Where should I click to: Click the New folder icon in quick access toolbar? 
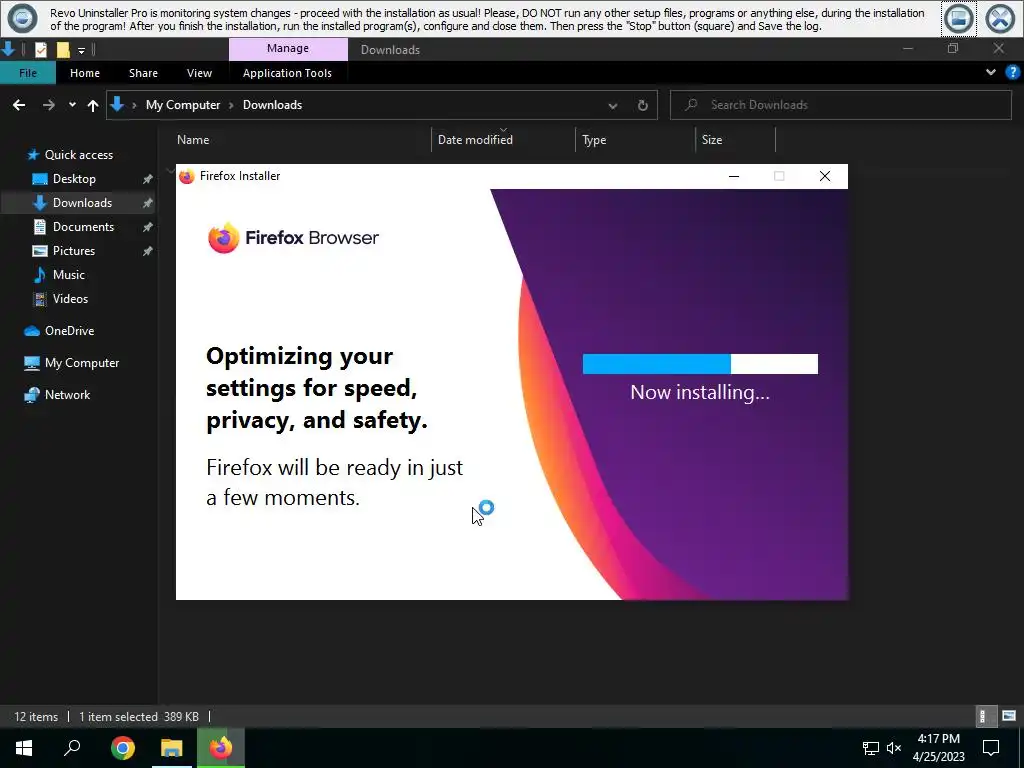(63, 50)
